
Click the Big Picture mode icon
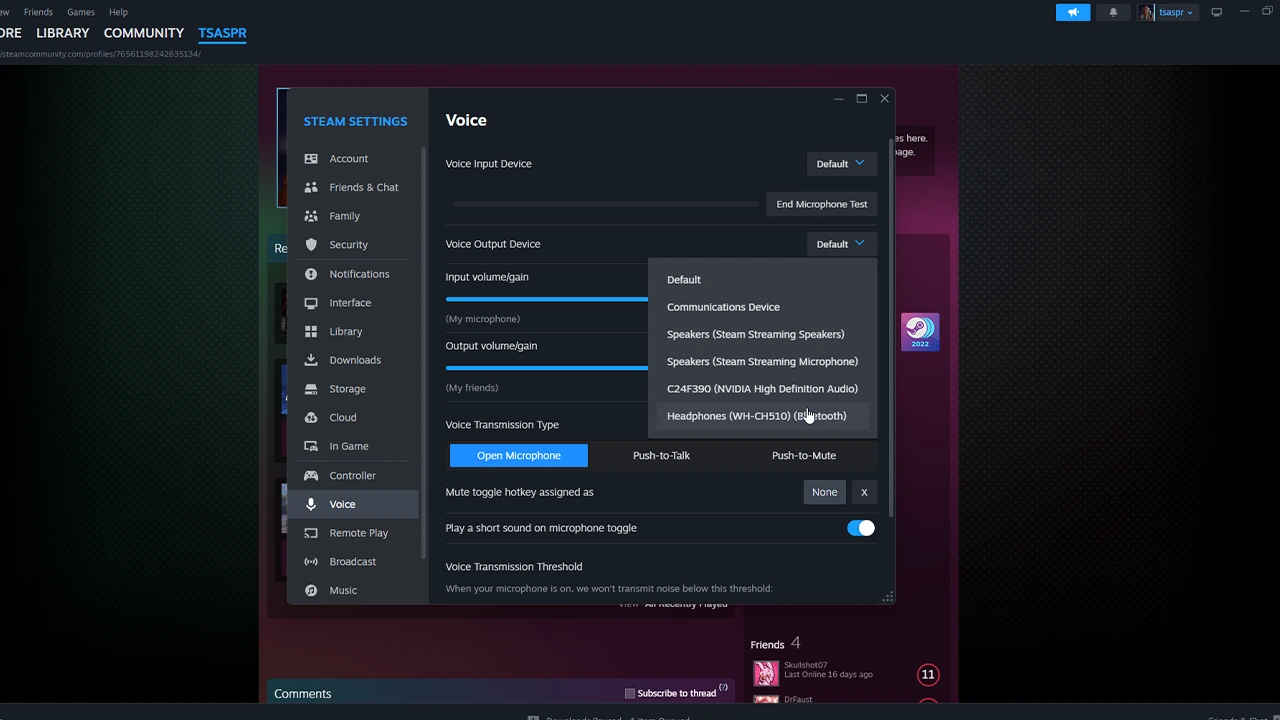pos(1217,12)
